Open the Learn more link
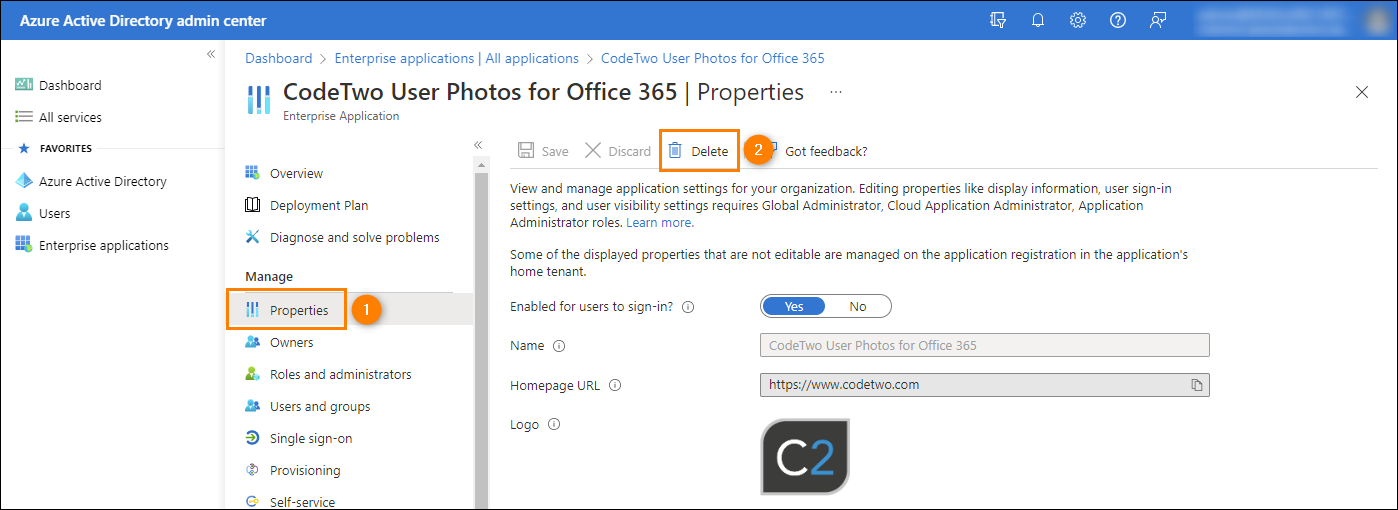The width and height of the screenshot is (1398, 510). [x=660, y=222]
